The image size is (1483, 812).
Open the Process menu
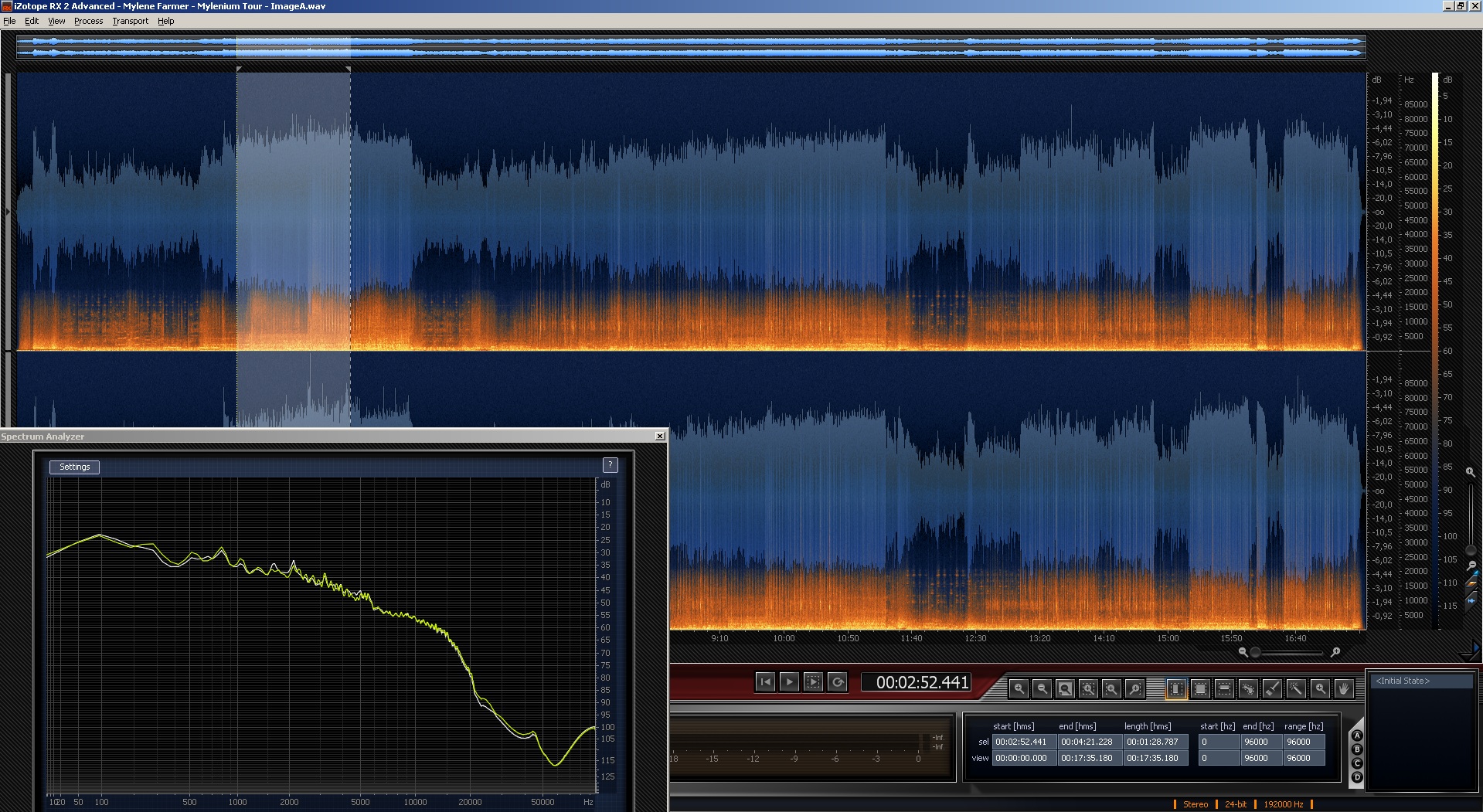coord(88,21)
